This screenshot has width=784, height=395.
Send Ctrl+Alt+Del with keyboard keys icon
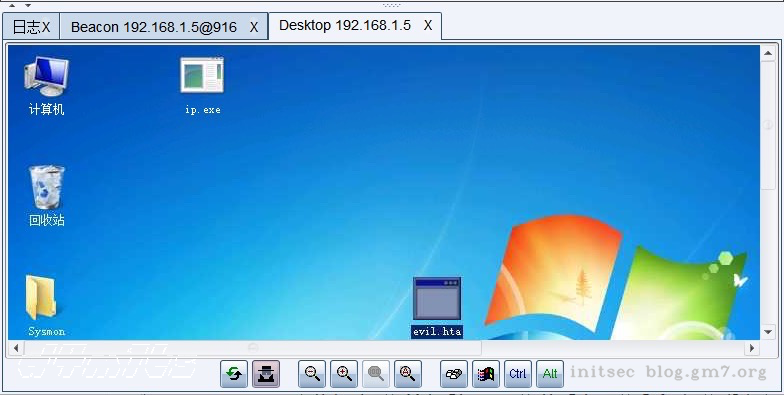tap(454, 374)
